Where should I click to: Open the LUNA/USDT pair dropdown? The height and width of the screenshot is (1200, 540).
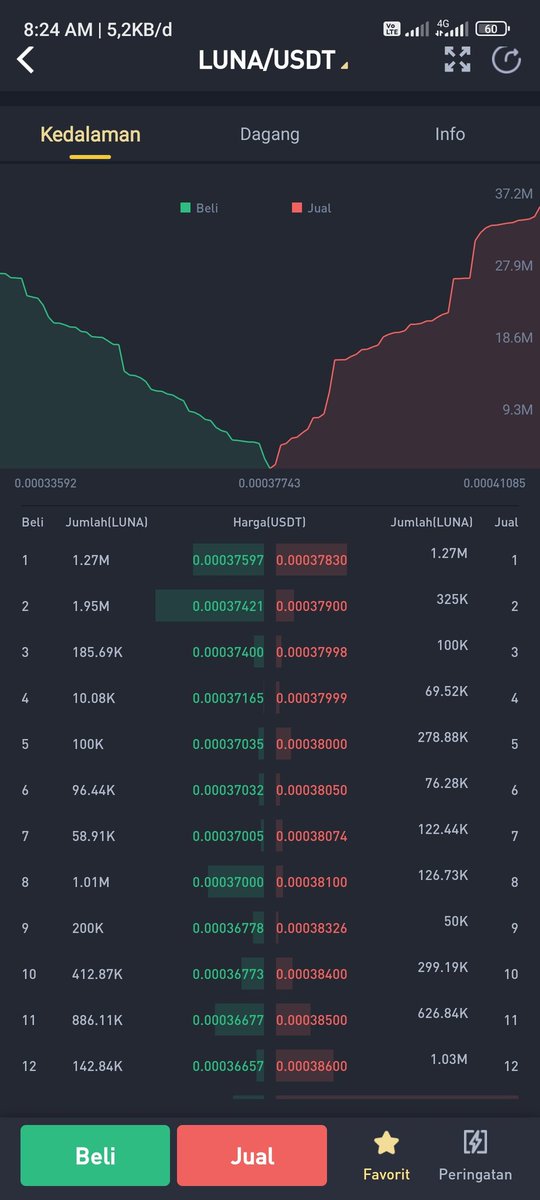273,60
